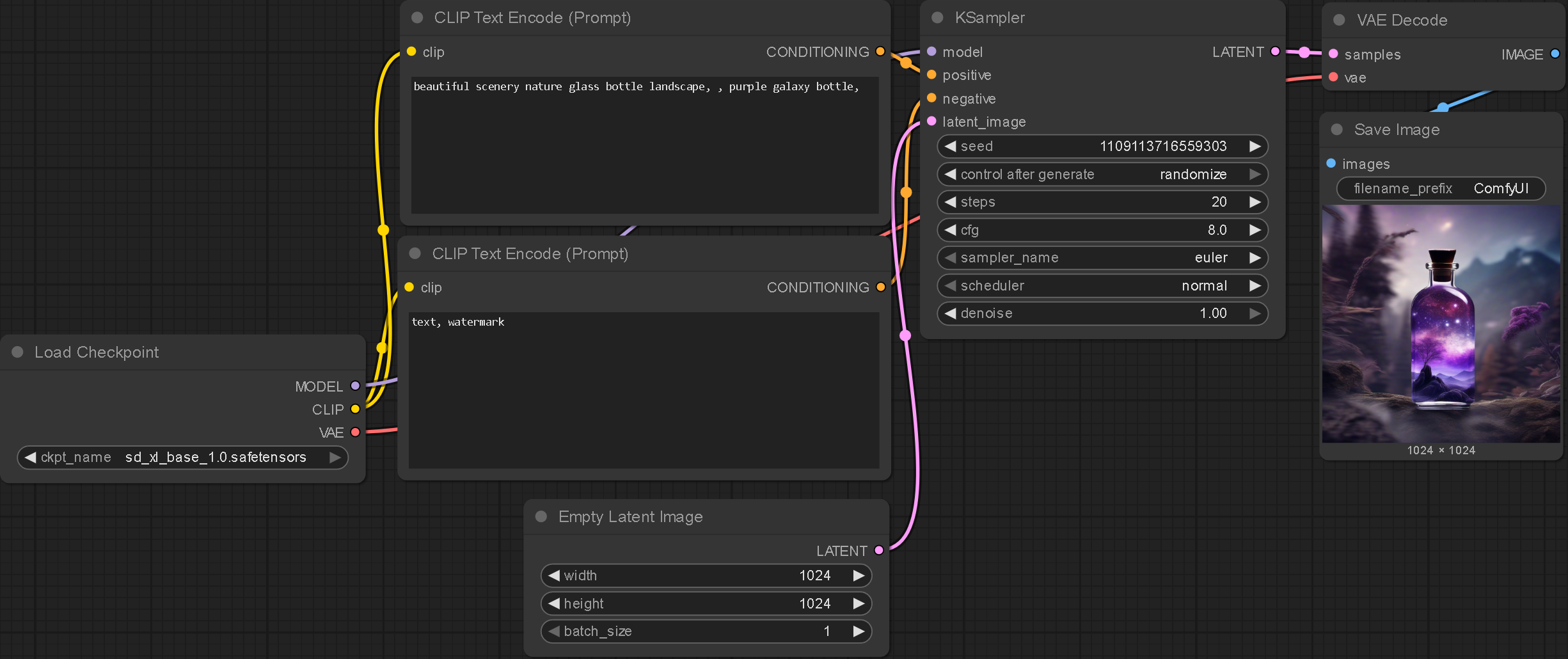Click the Load Checkpoint node title
The height and width of the screenshot is (659, 1568).
pos(97,352)
